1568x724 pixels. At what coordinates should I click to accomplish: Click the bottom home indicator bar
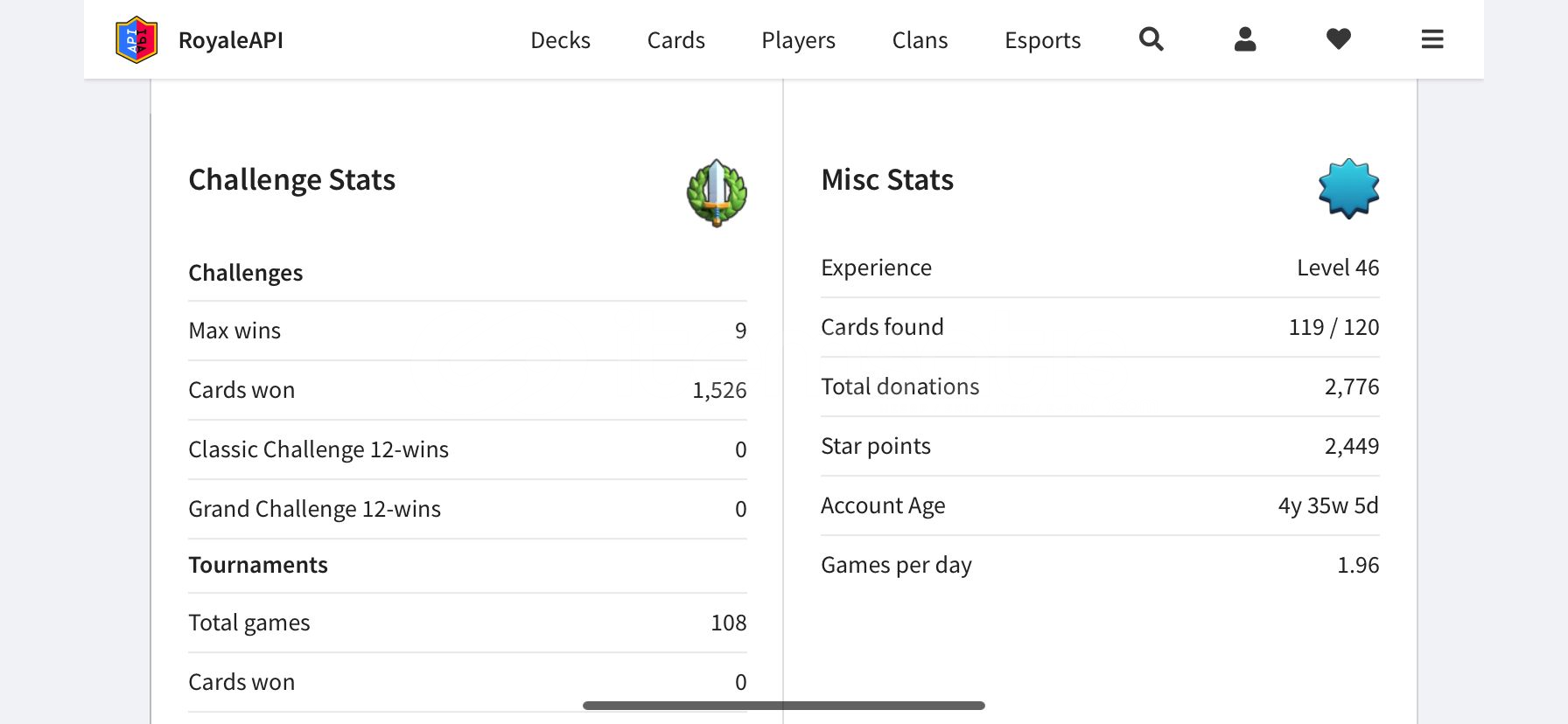(x=784, y=706)
